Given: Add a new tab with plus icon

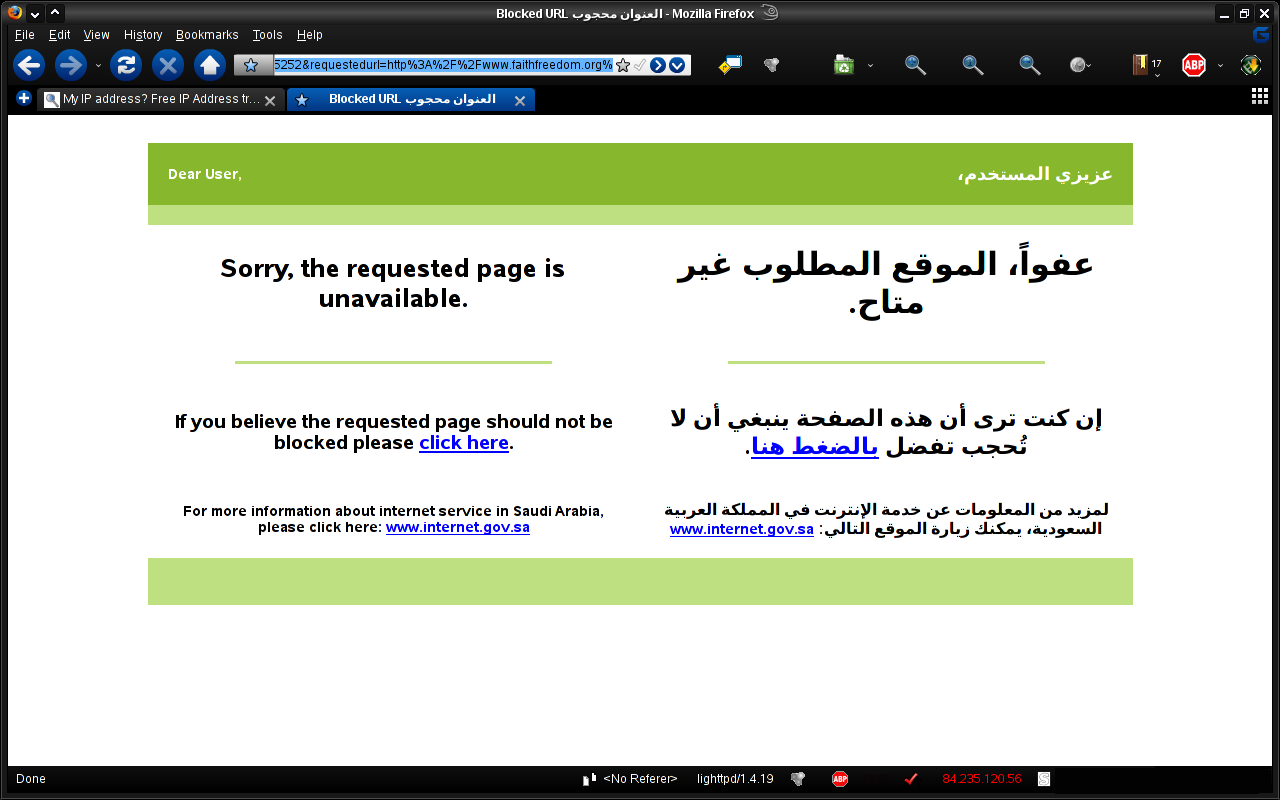Looking at the screenshot, I should [24, 98].
